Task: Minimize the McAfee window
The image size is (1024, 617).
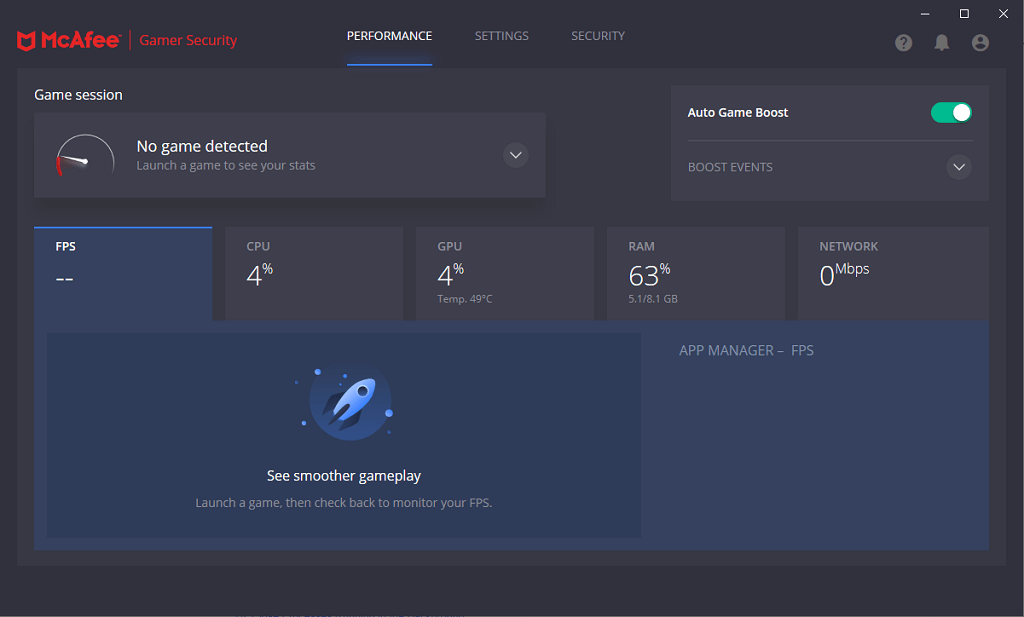Action: click(x=925, y=14)
